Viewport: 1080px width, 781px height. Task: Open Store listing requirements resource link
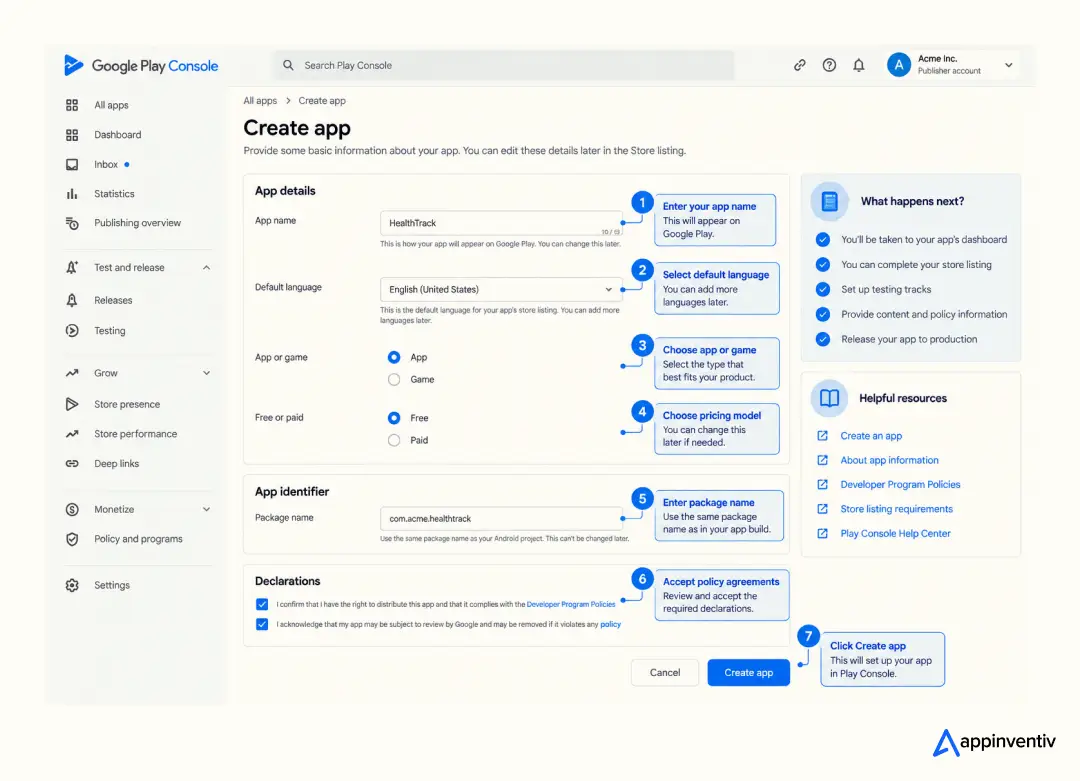pos(897,509)
